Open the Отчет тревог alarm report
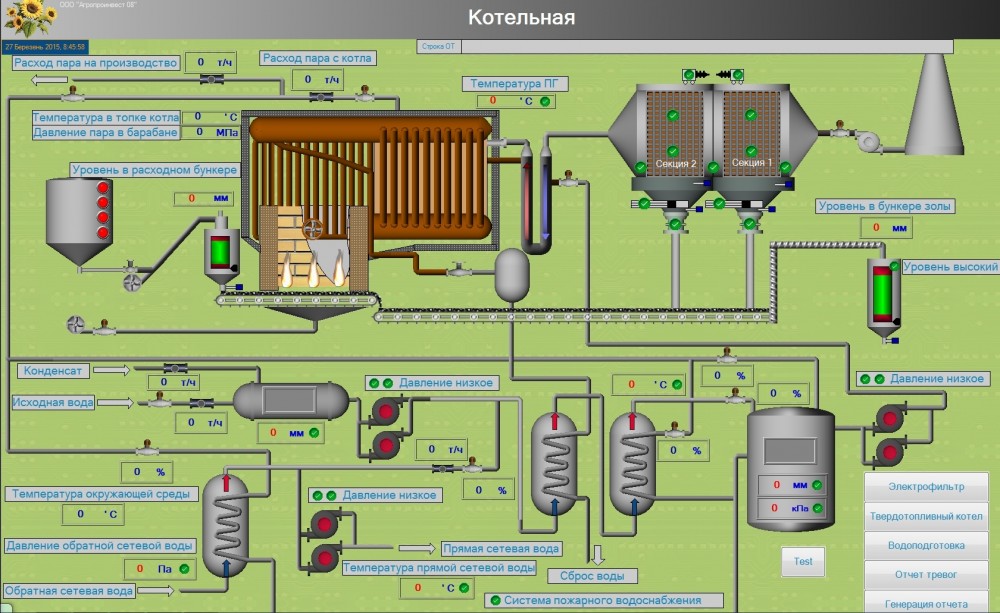The width and height of the screenshot is (1000, 613). (x=926, y=575)
